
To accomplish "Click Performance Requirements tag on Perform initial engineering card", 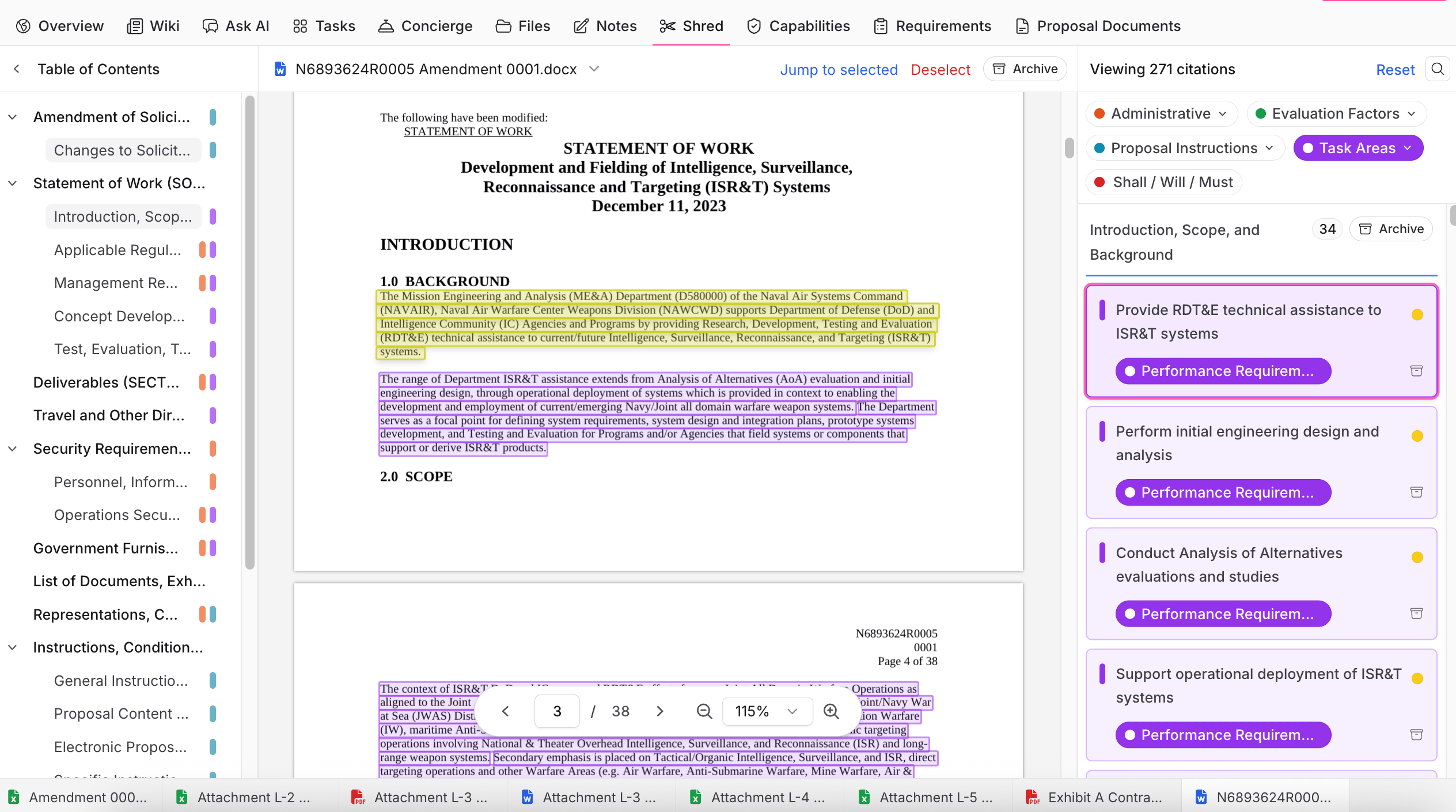I will 1223,492.
